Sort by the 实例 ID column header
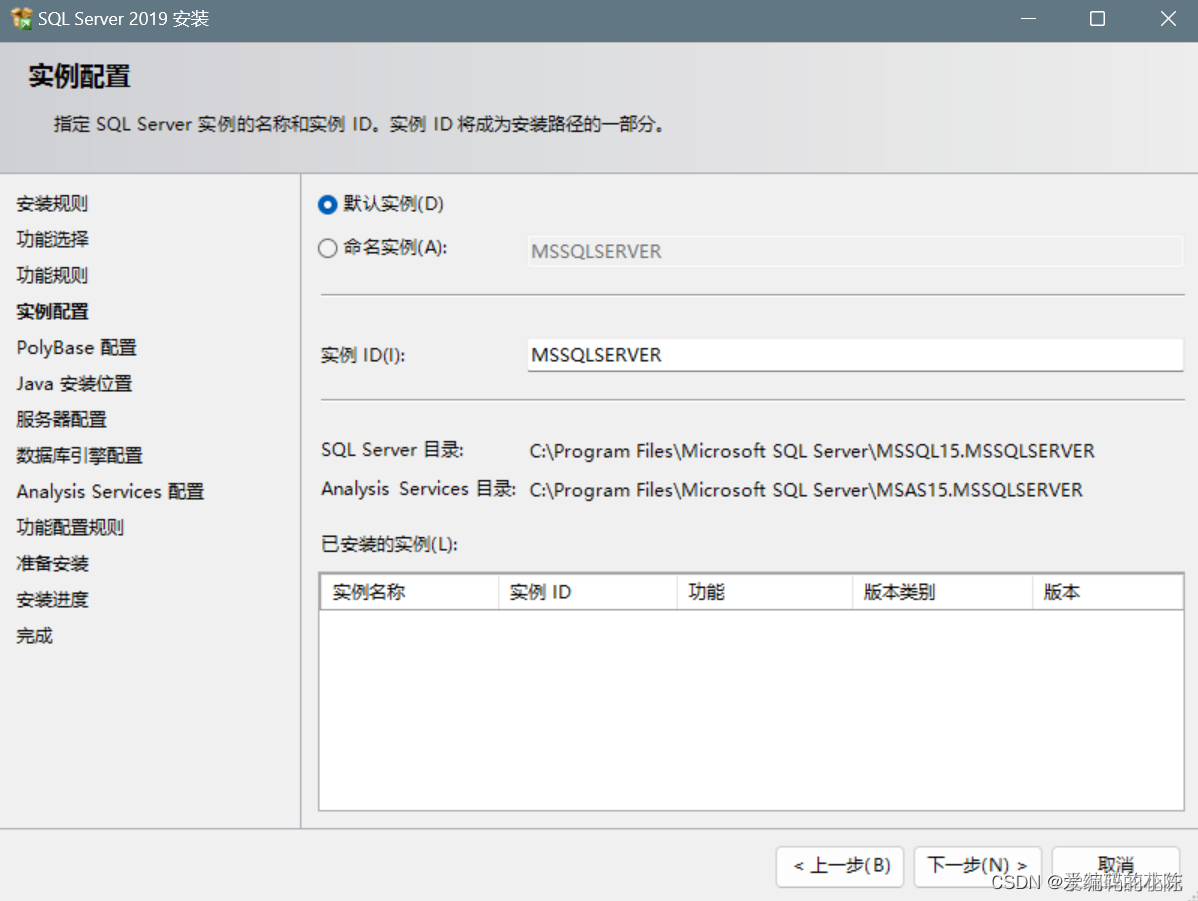This screenshot has height=901, width=1198. click(588, 592)
